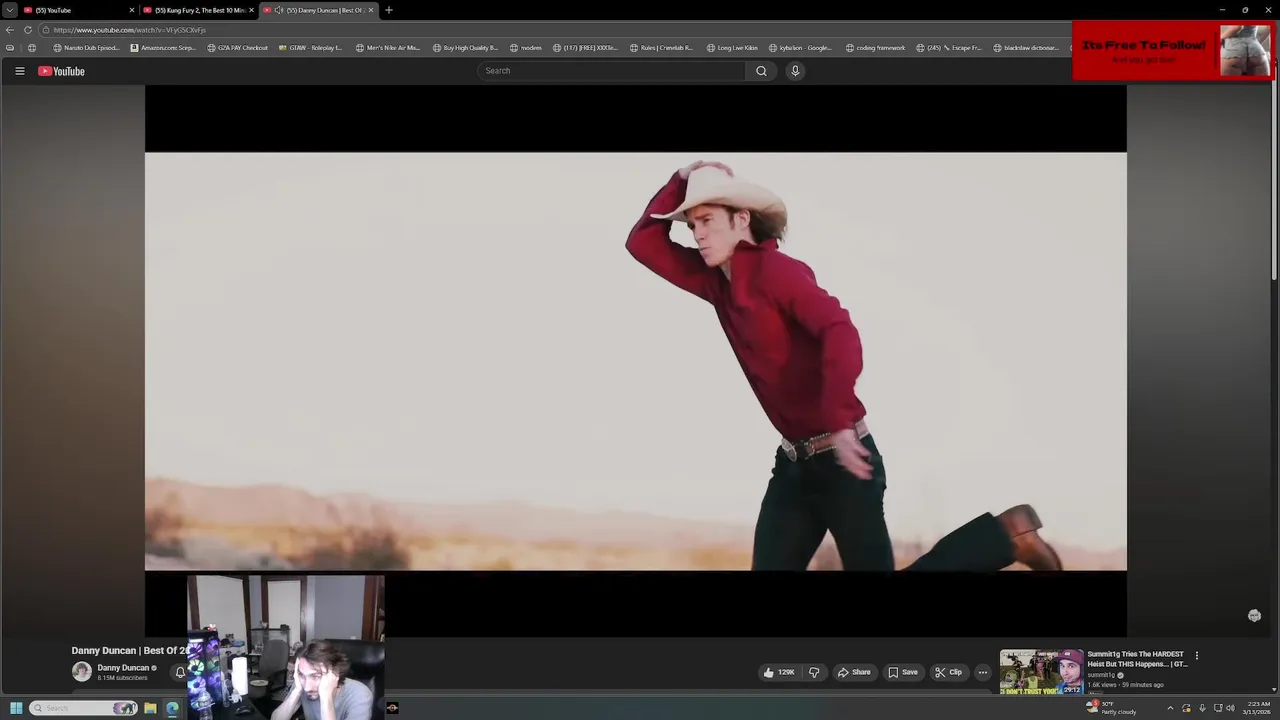Click the Danny Duncan video player
Viewport: 1280px width, 720px height.
635,361
